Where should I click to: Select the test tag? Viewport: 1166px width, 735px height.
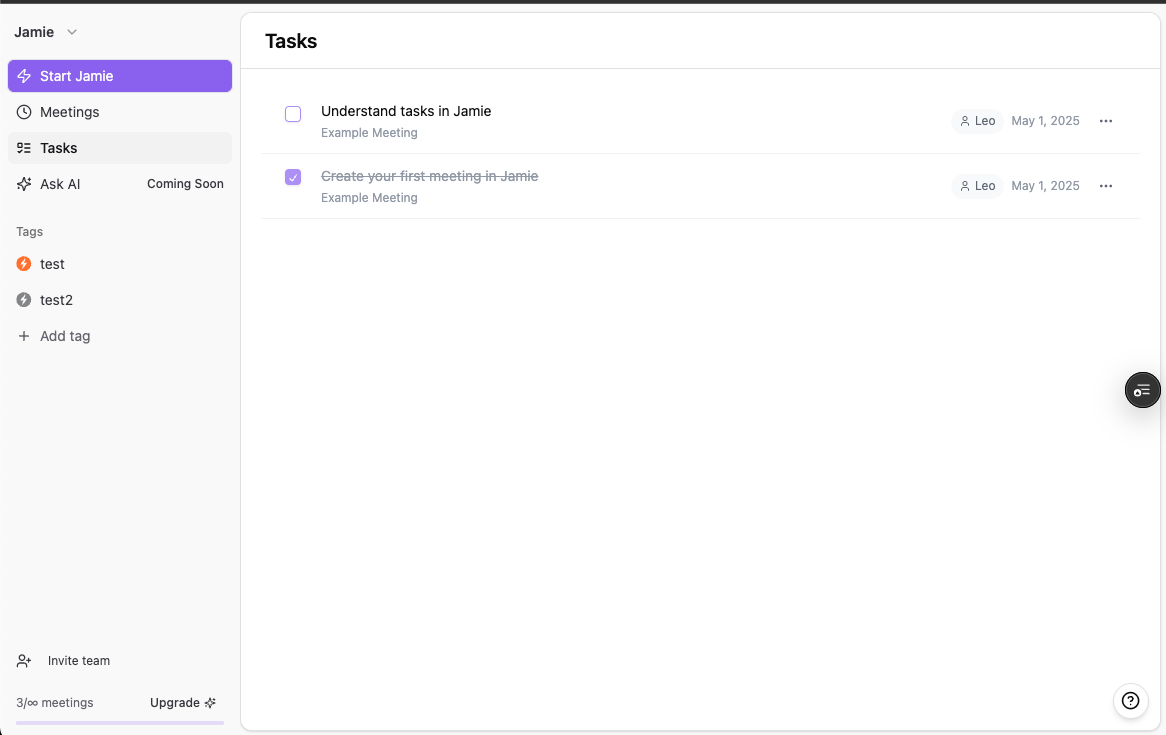coord(120,264)
